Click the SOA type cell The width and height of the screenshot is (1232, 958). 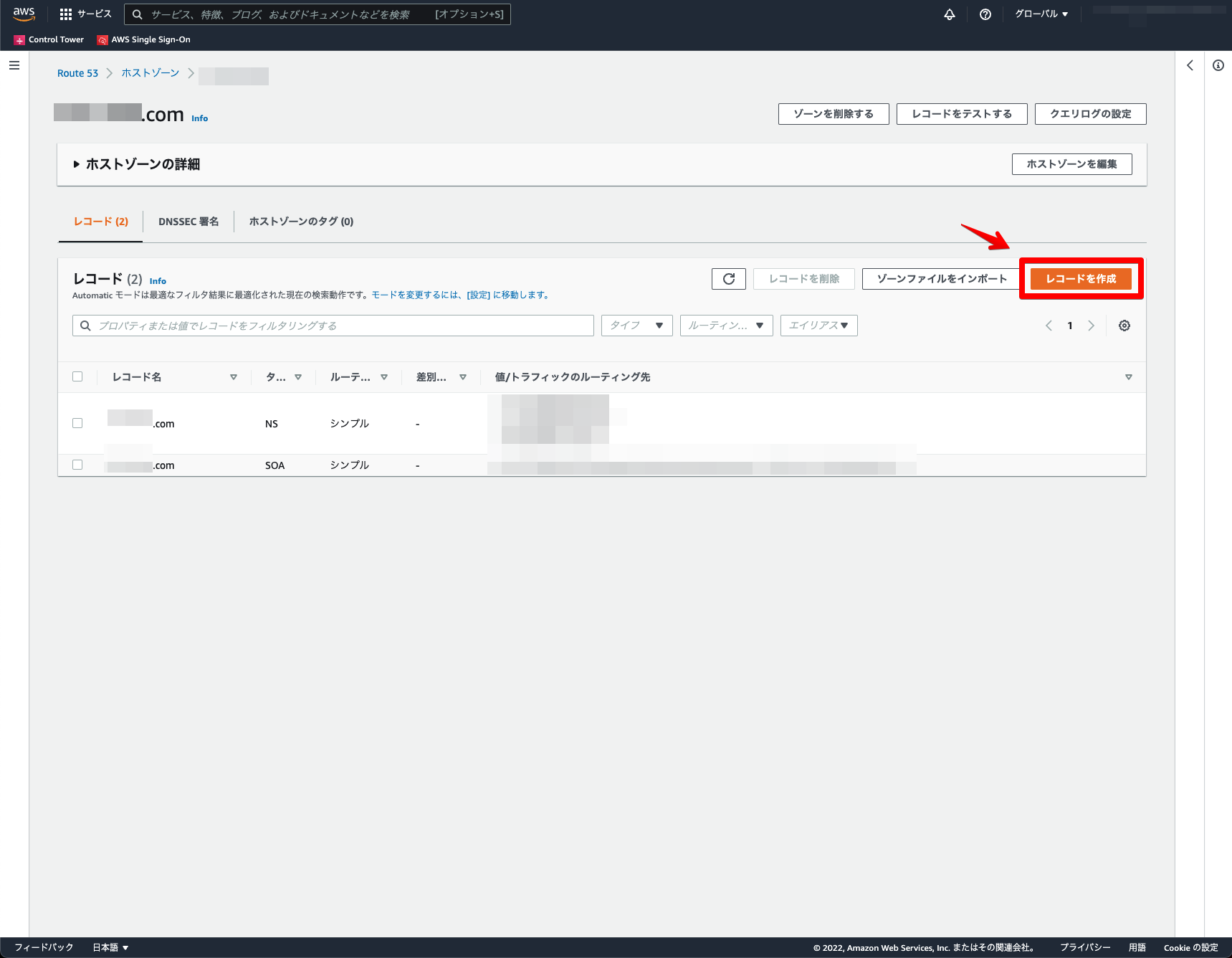pos(275,465)
